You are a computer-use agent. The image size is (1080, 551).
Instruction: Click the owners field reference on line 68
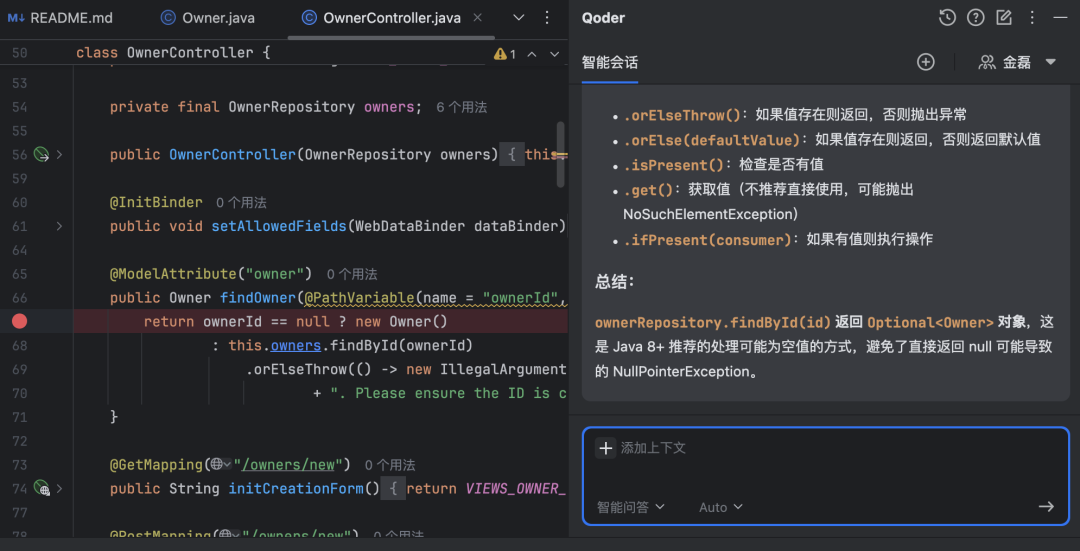(296, 346)
